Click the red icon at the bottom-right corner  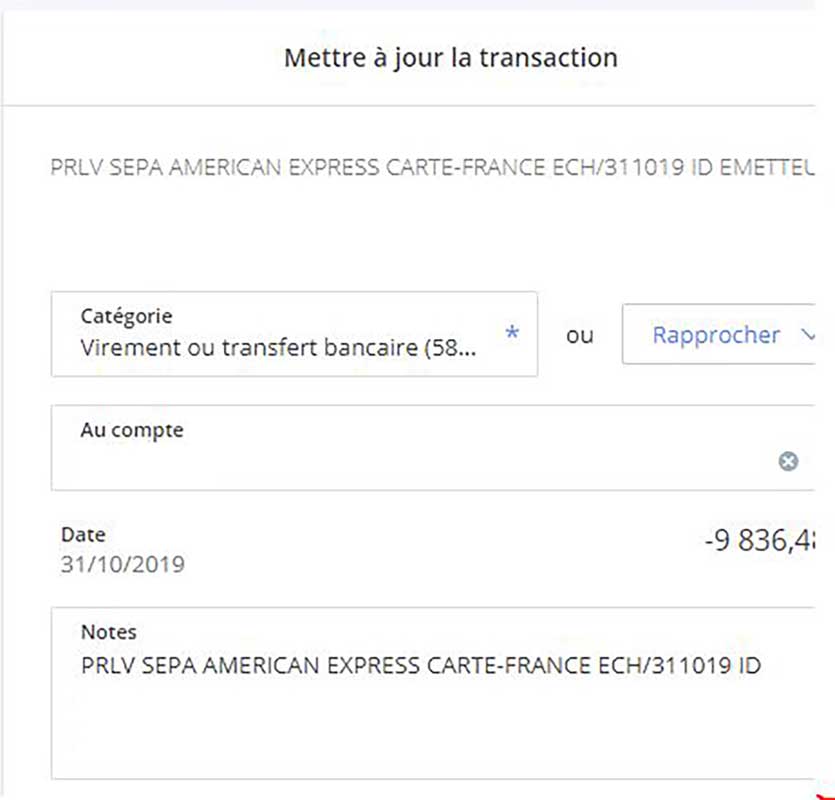coord(825,795)
